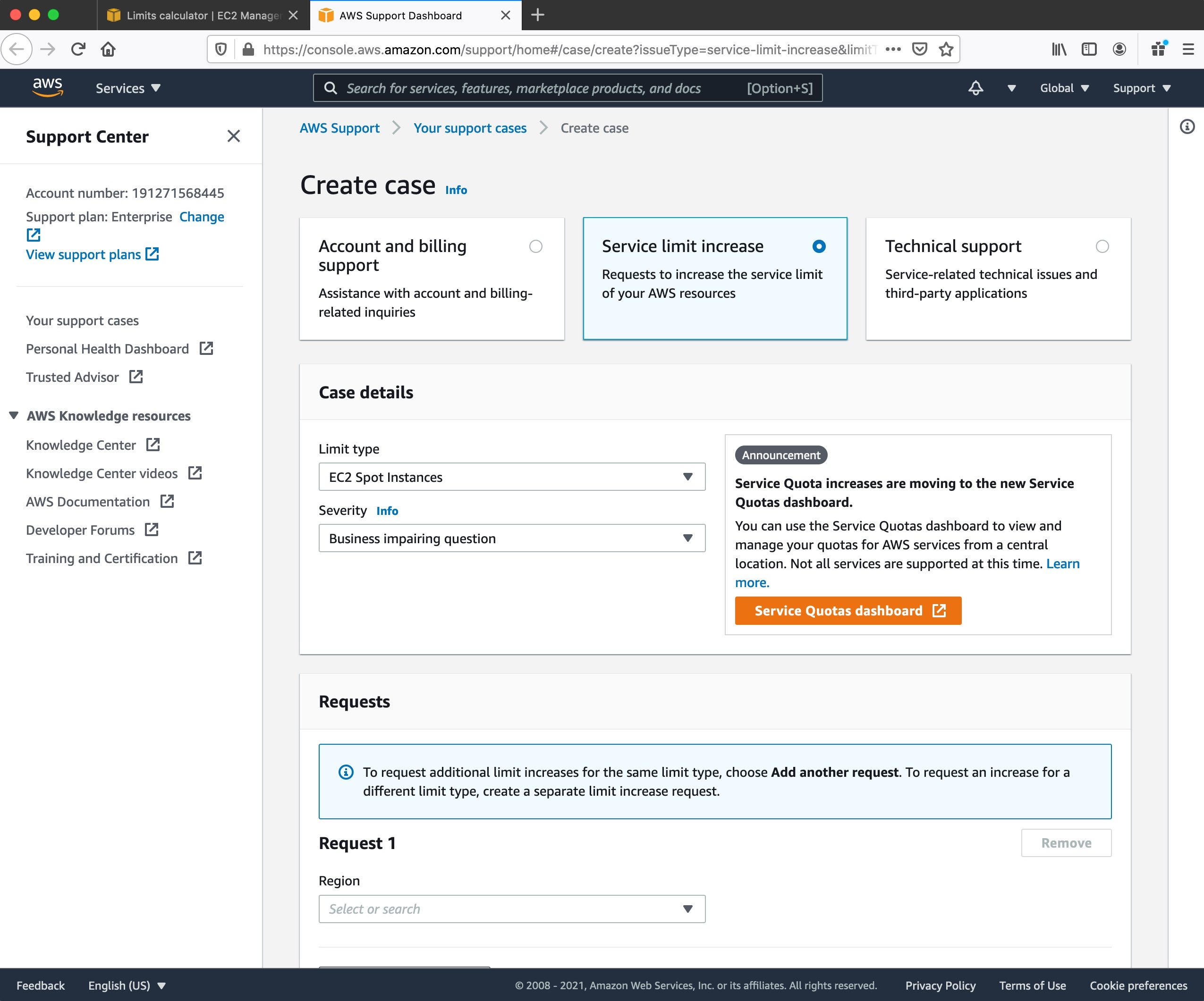The height and width of the screenshot is (1001, 1204).
Task: Open Developer Forums sidebar link
Action: point(80,530)
